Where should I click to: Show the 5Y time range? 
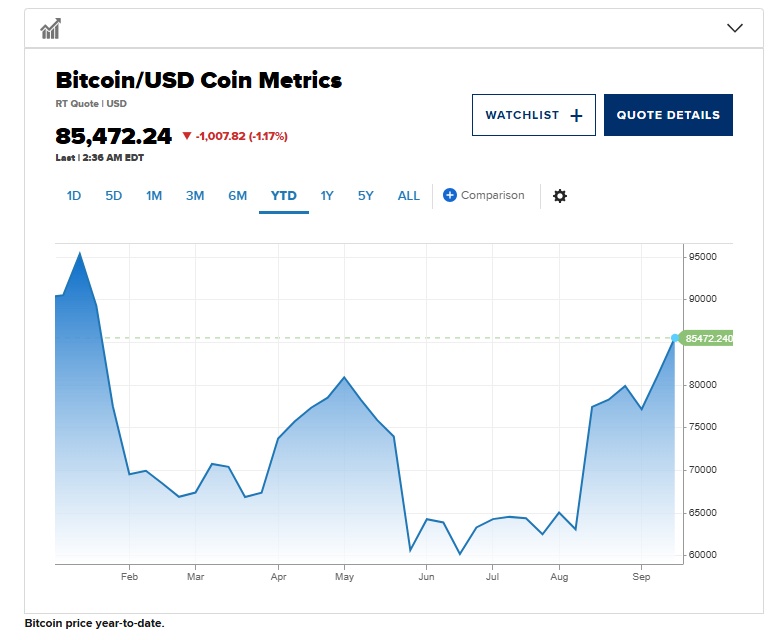366,196
